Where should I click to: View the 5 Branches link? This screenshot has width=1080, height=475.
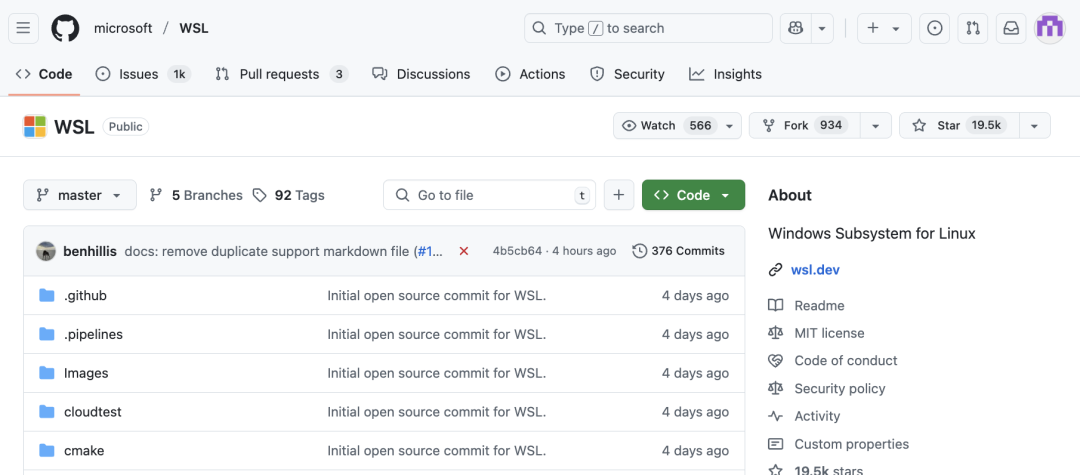pyautogui.click(x=196, y=195)
